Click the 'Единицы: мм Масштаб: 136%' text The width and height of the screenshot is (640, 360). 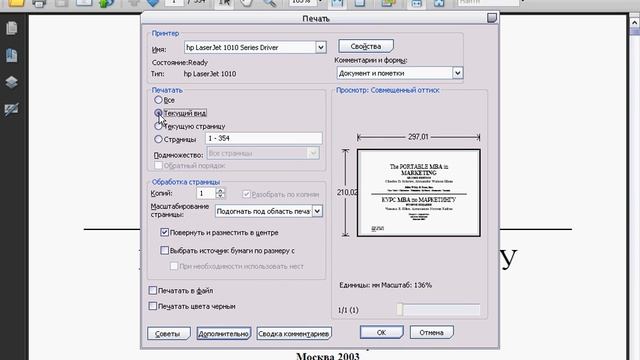point(385,285)
